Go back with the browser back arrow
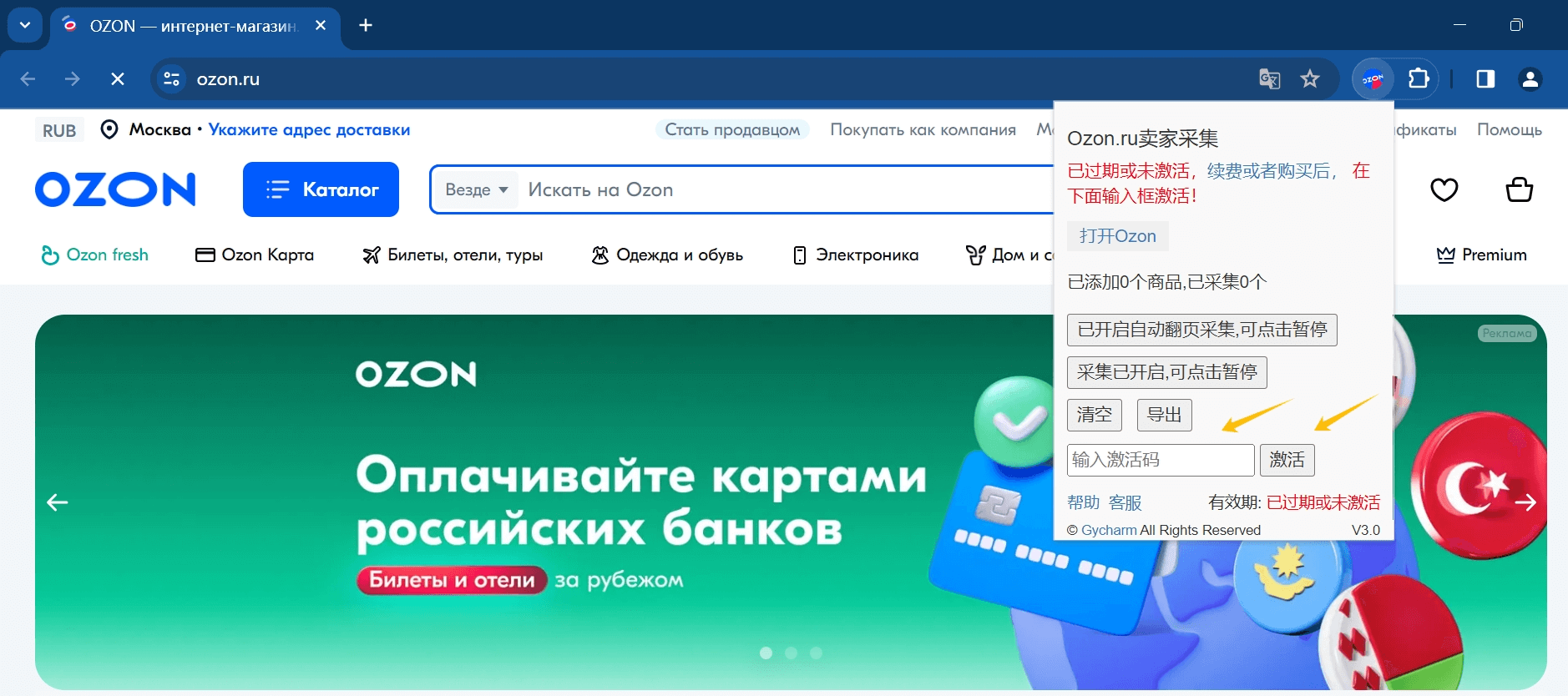The height and width of the screenshot is (696, 1568). [28, 79]
